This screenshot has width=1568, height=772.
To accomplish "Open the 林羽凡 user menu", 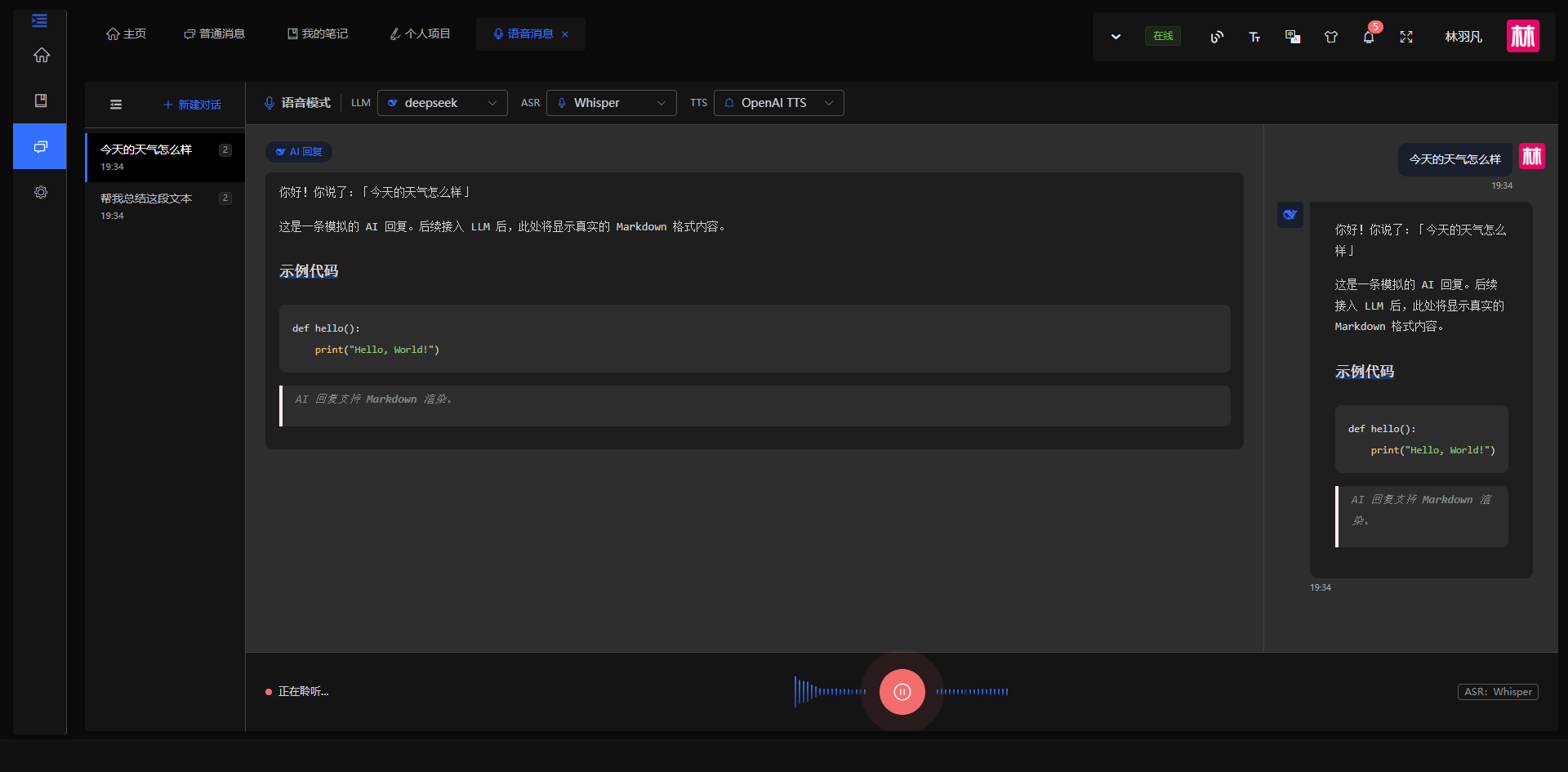I will (x=1463, y=37).
